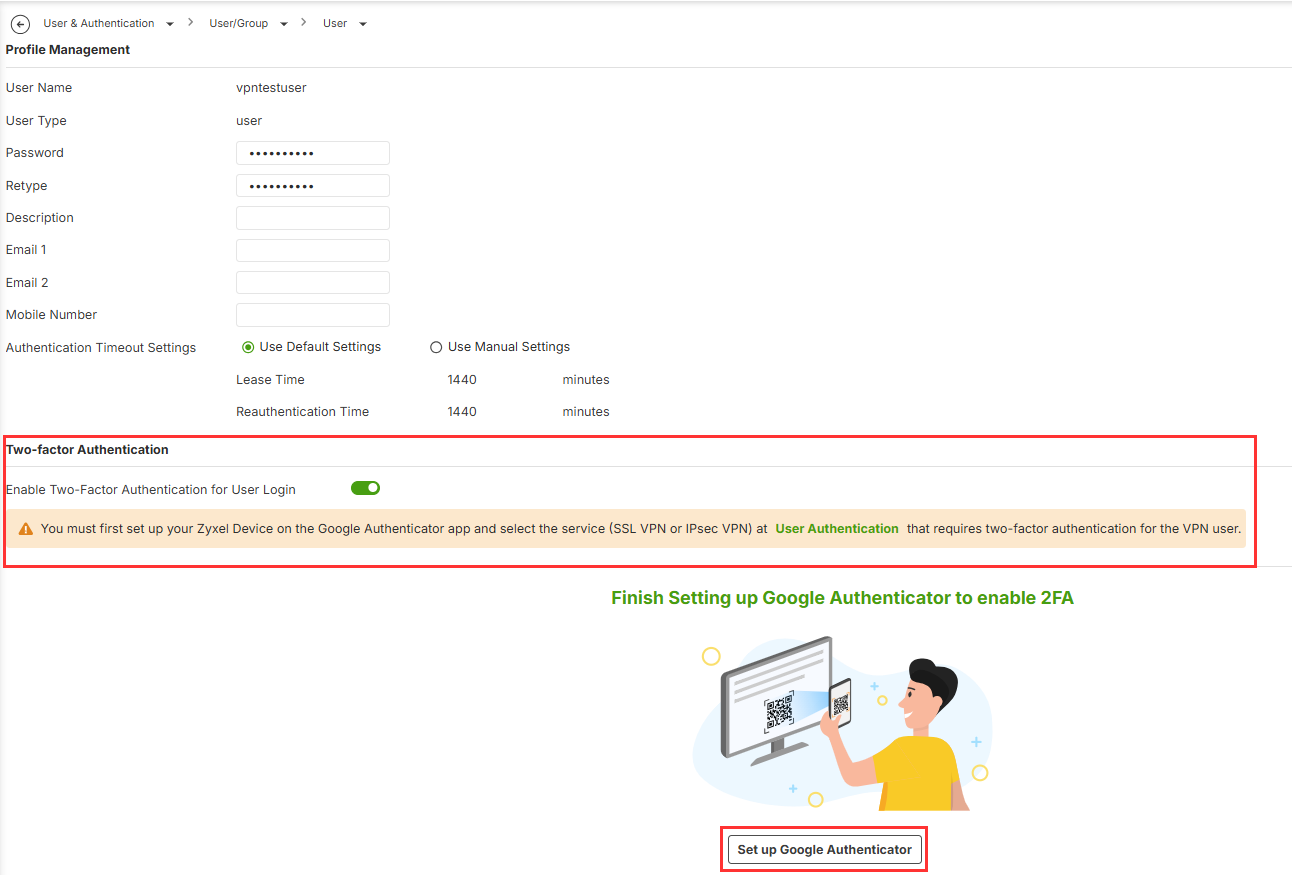Click the Set up Google Authenticator button
The width and height of the screenshot is (1292, 875).
(825, 850)
